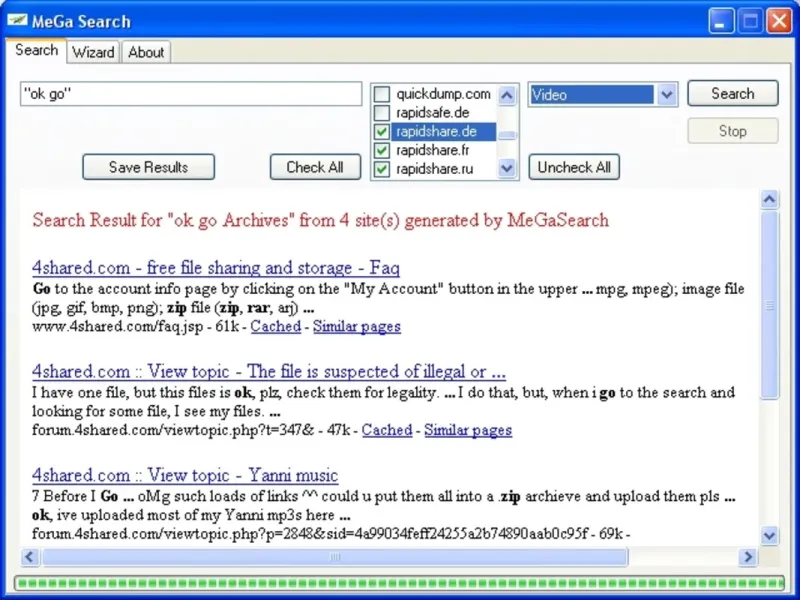Click the green search progress bar
This screenshot has height=600, width=800.
click(x=399, y=583)
